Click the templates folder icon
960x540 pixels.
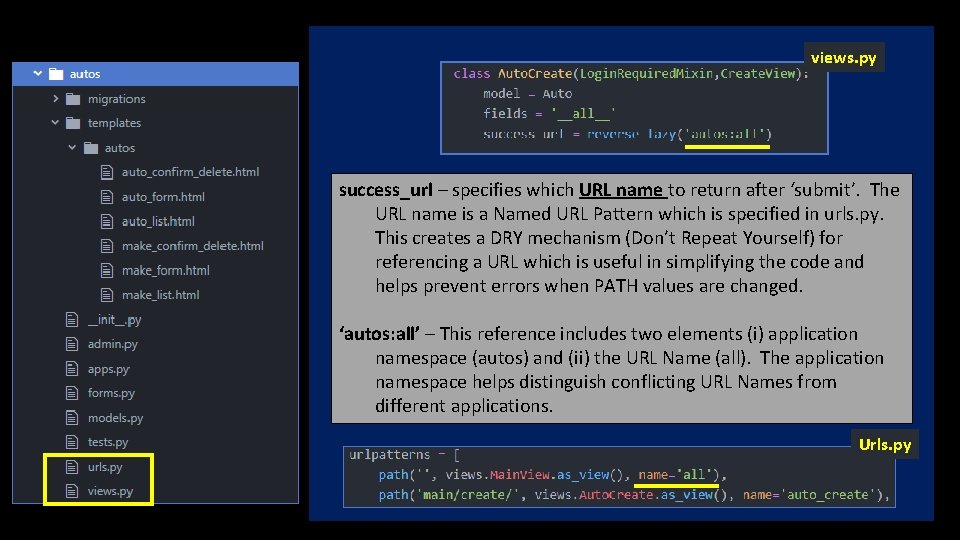(x=73, y=123)
